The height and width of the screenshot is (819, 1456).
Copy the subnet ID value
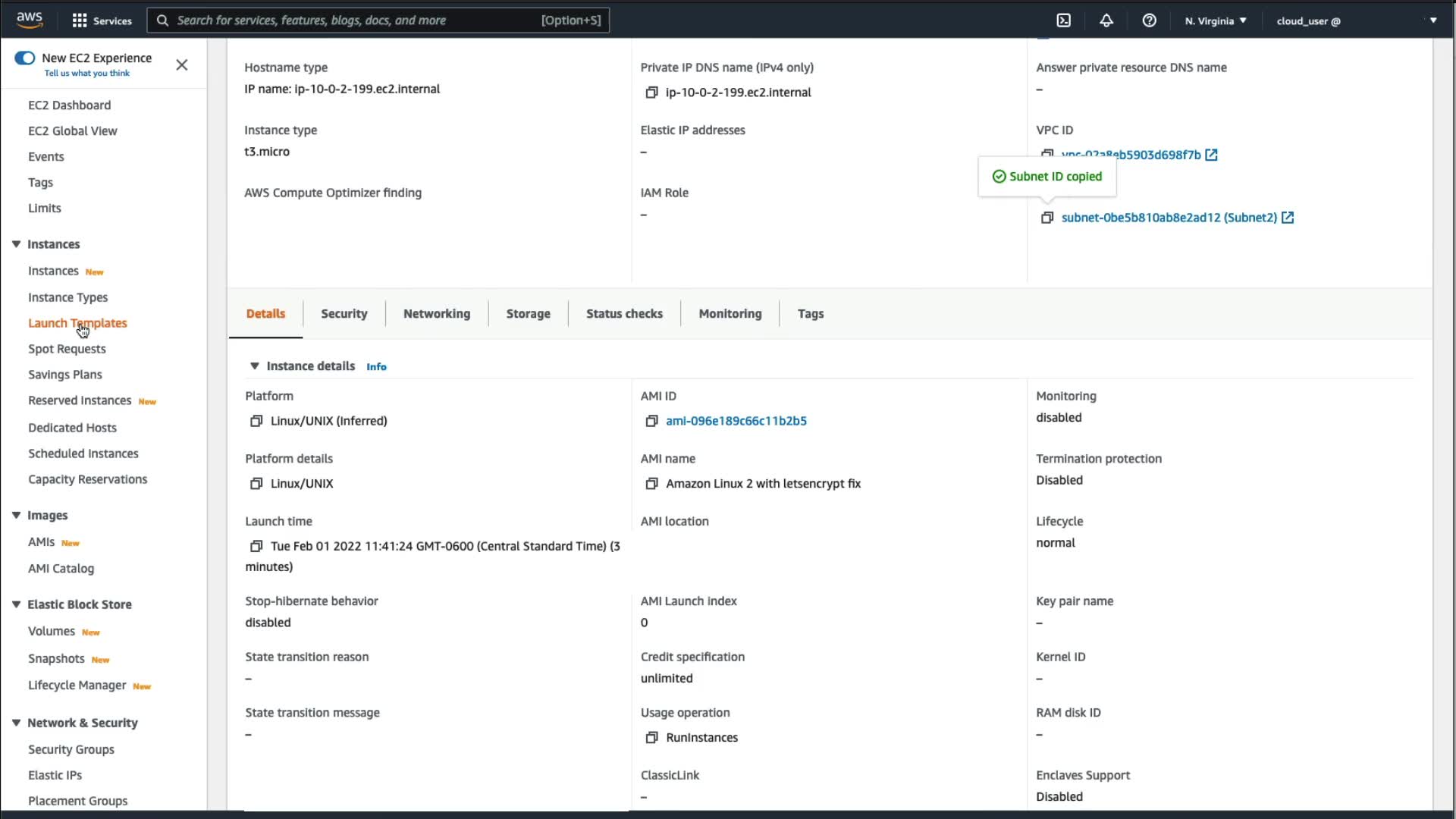click(1047, 218)
